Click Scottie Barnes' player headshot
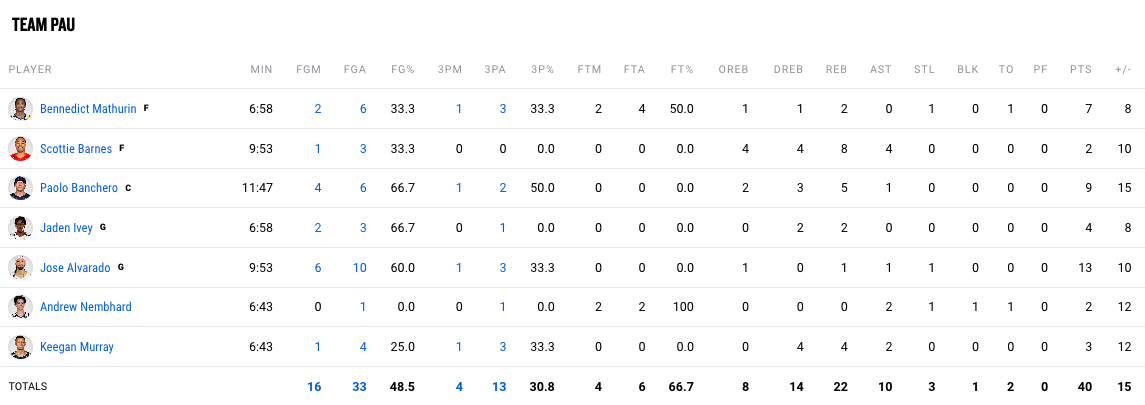This screenshot has width=1145, height=405. 20,149
